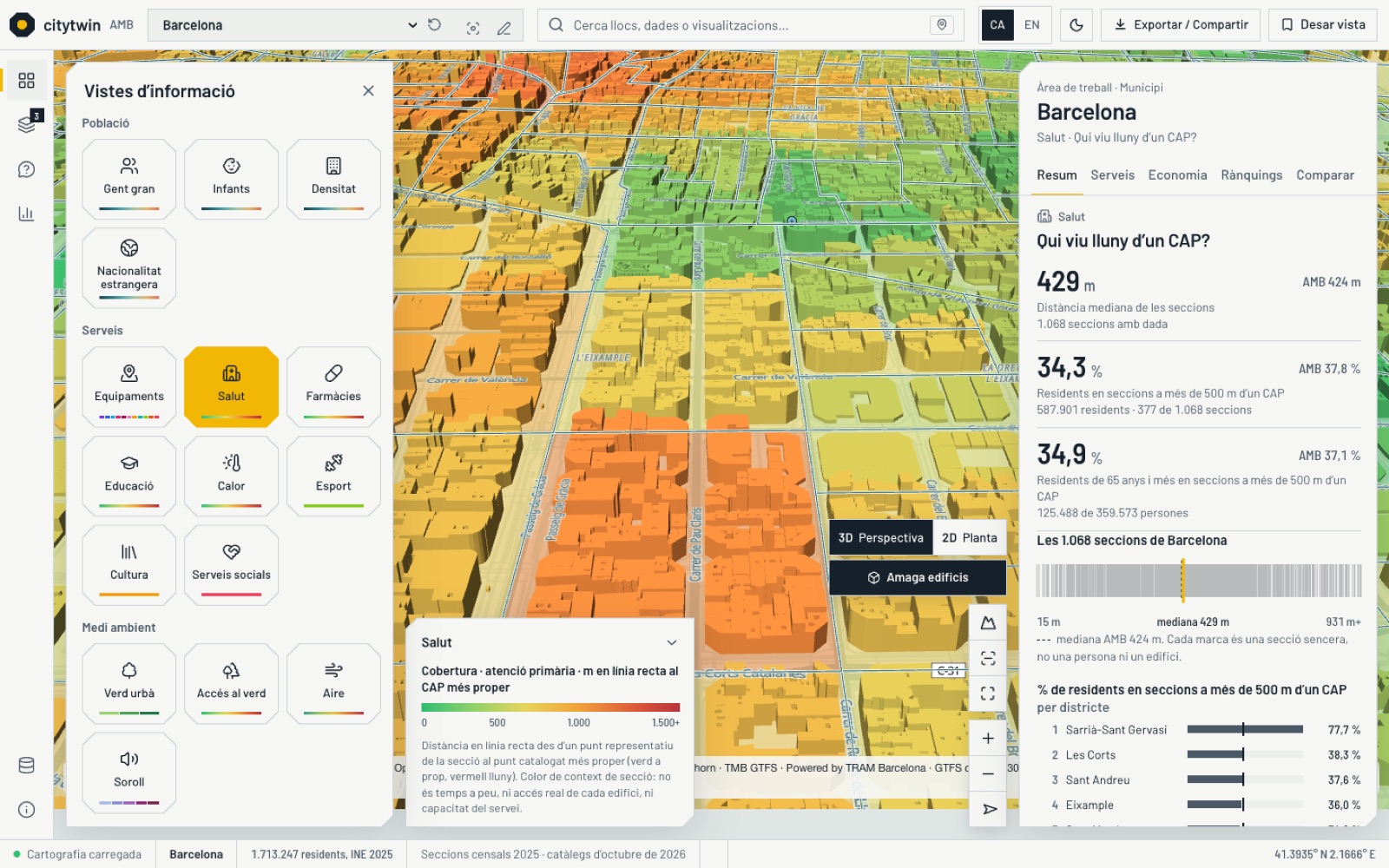The height and width of the screenshot is (868, 1389).
Task: Click the focus target icon in toolbar
Action: click(473, 28)
